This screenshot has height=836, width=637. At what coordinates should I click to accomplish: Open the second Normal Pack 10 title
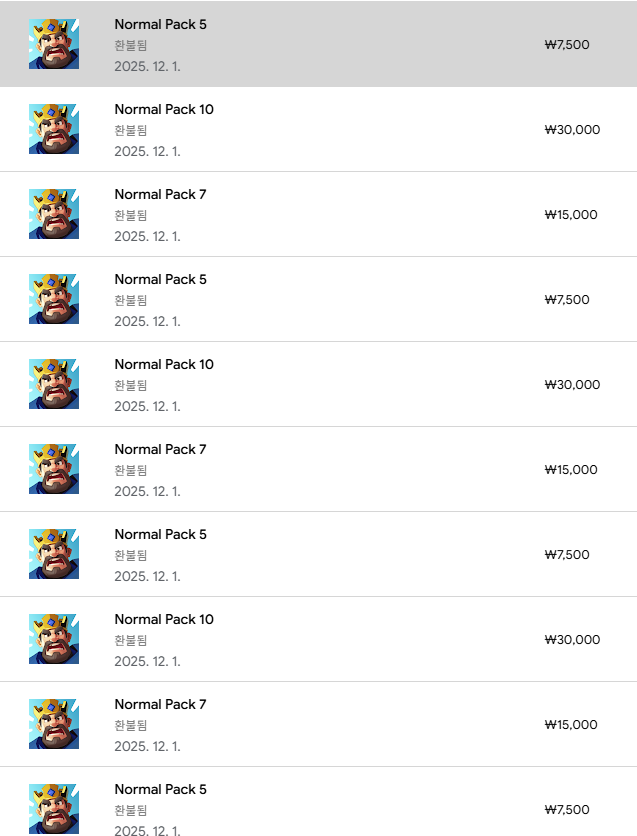(164, 364)
